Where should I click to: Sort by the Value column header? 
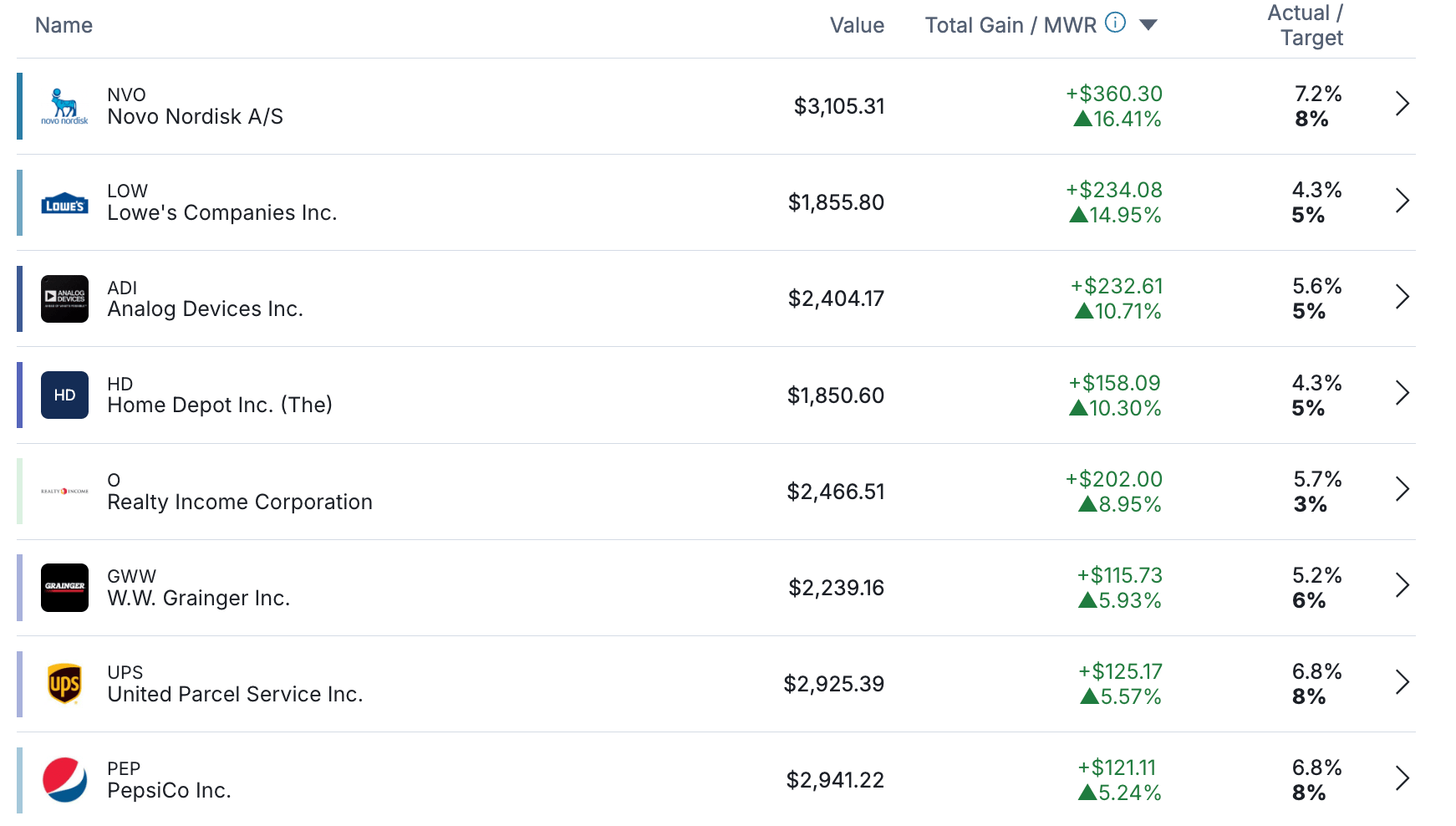pyautogui.click(x=857, y=25)
